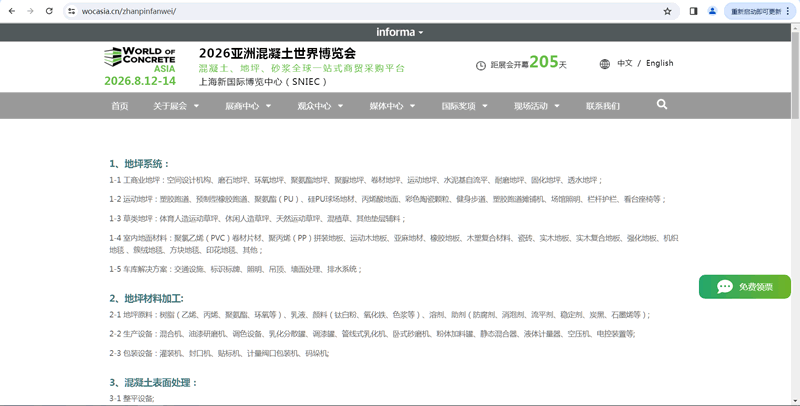Open the 联系我们 nav item
The image size is (800, 406).
[x=602, y=106]
